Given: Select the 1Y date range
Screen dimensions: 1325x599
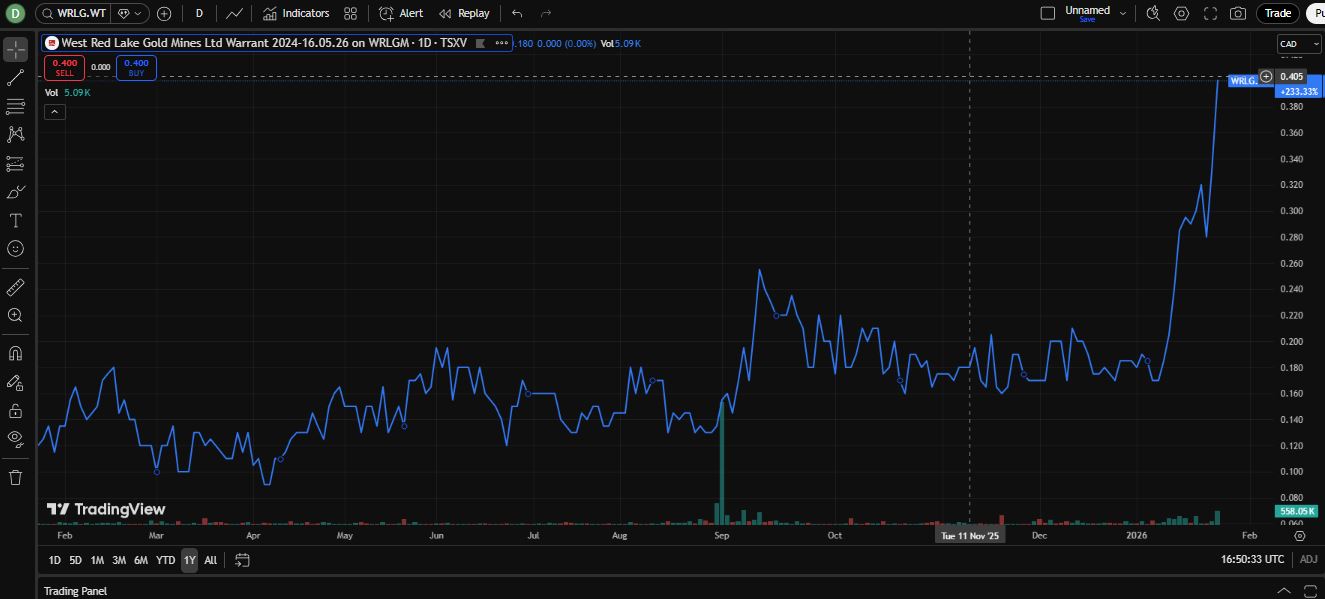Looking at the screenshot, I should (x=189, y=560).
